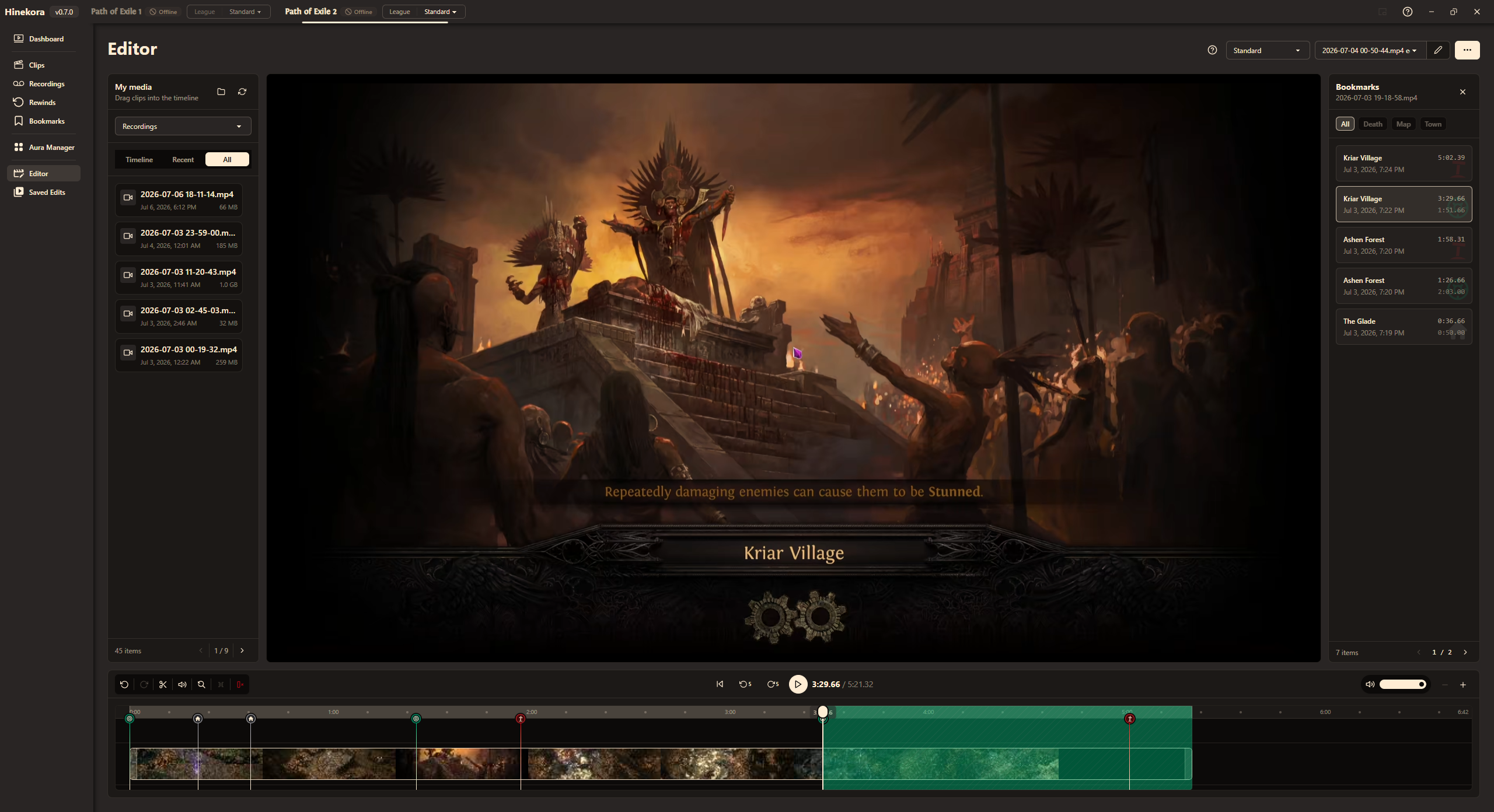Viewport: 1494px width, 812px height.
Task: Toggle the Death bookmark filter
Action: tap(1373, 124)
